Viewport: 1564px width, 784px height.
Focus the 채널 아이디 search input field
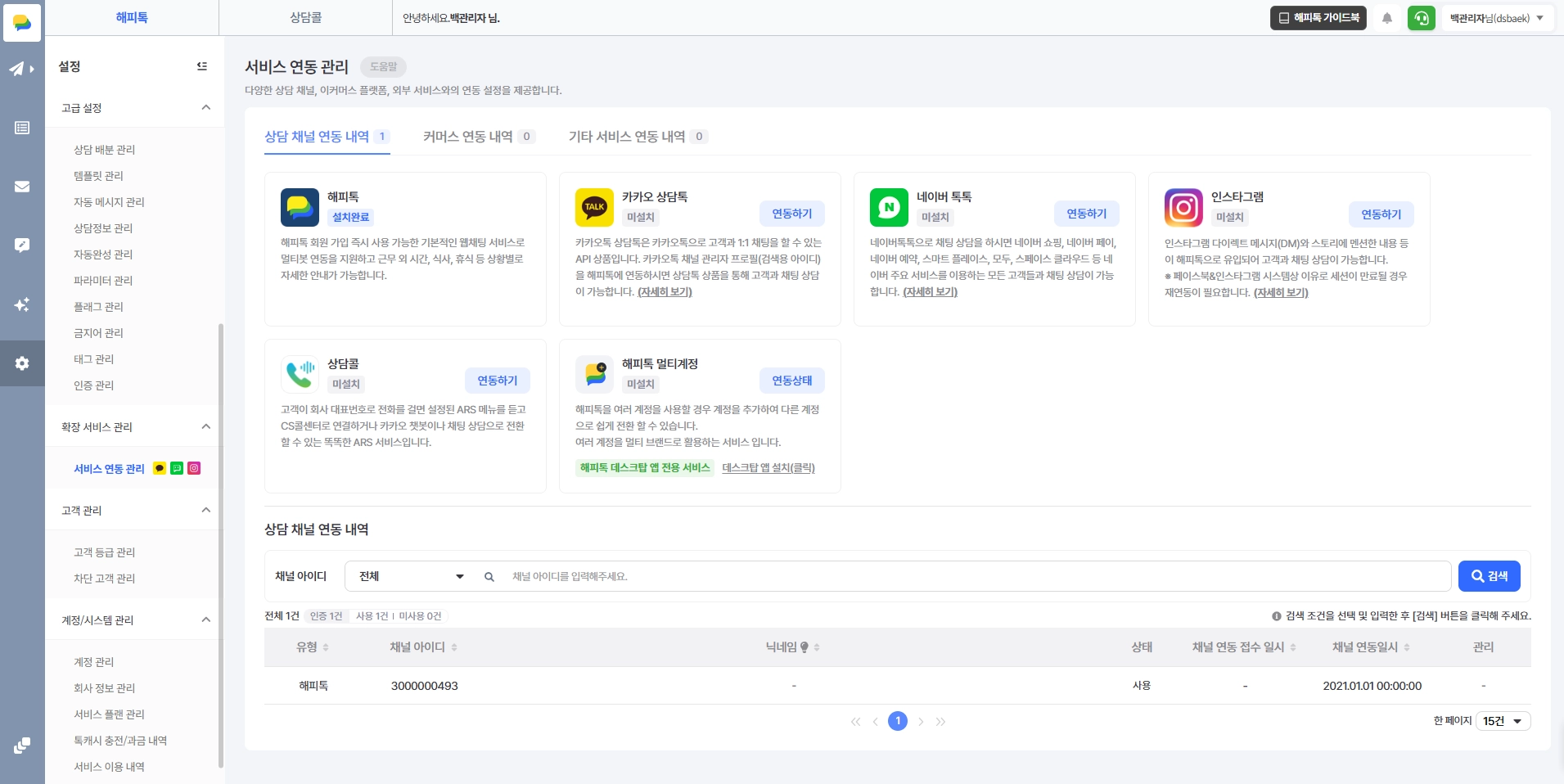click(977, 576)
